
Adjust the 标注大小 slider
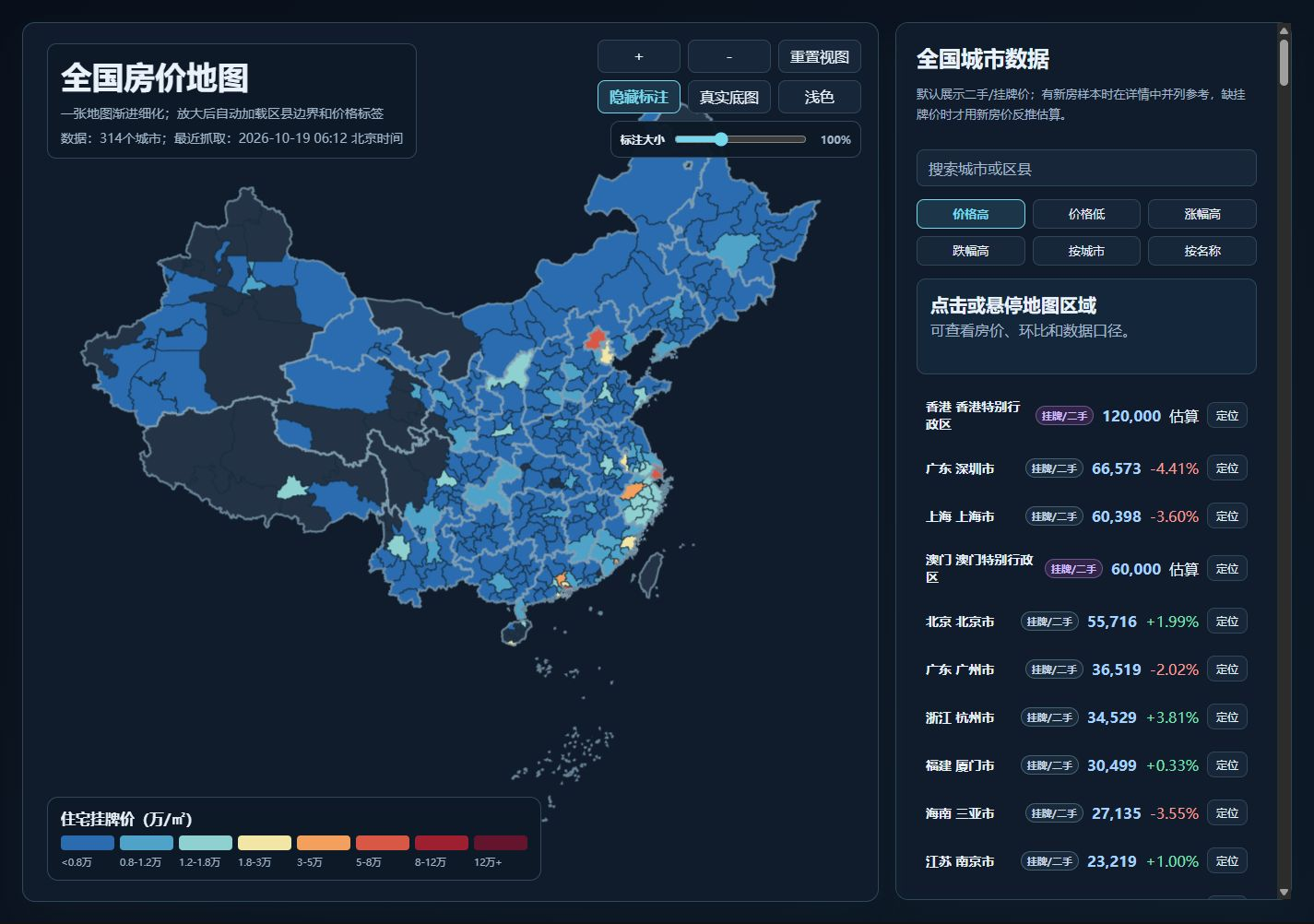click(x=740, y=139)
